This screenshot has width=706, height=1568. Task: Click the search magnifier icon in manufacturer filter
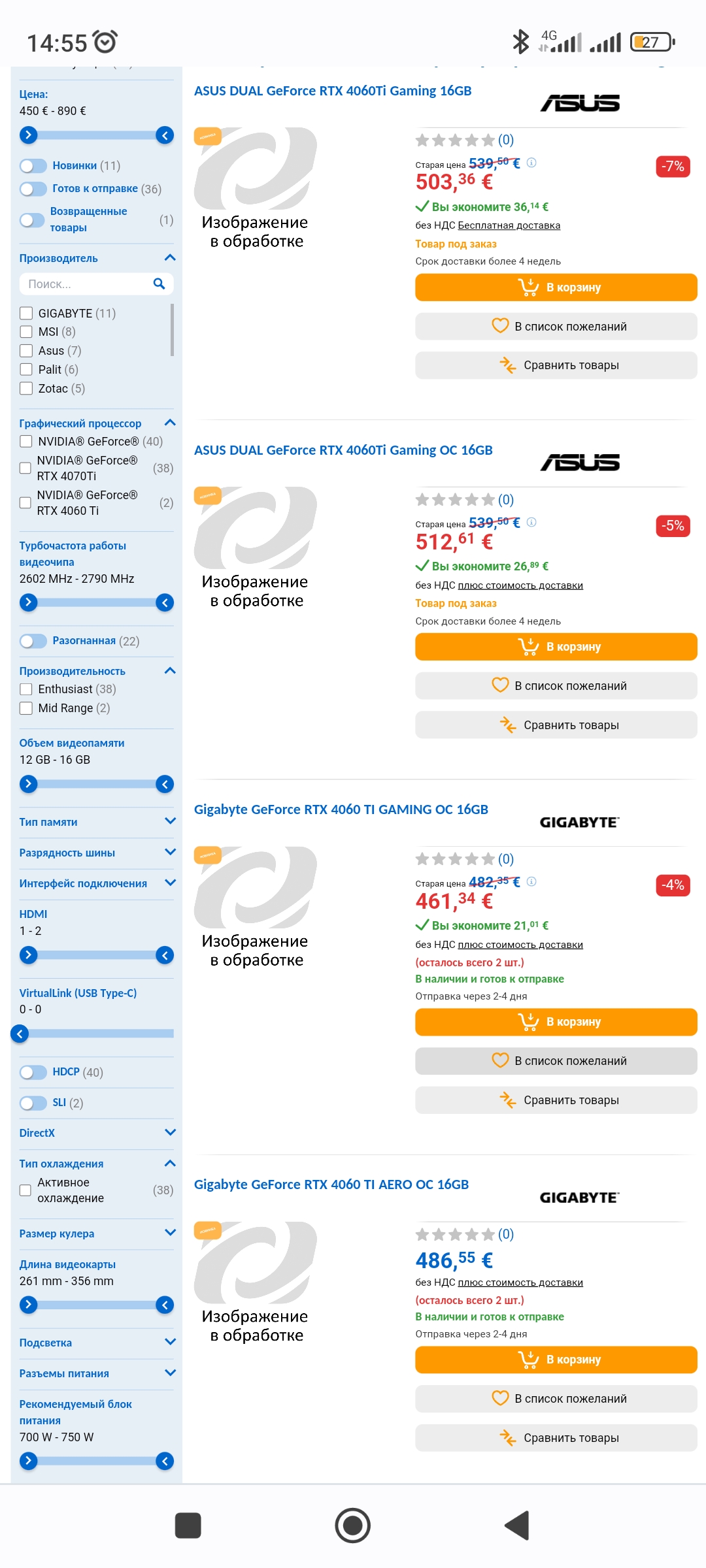[159, 284]
